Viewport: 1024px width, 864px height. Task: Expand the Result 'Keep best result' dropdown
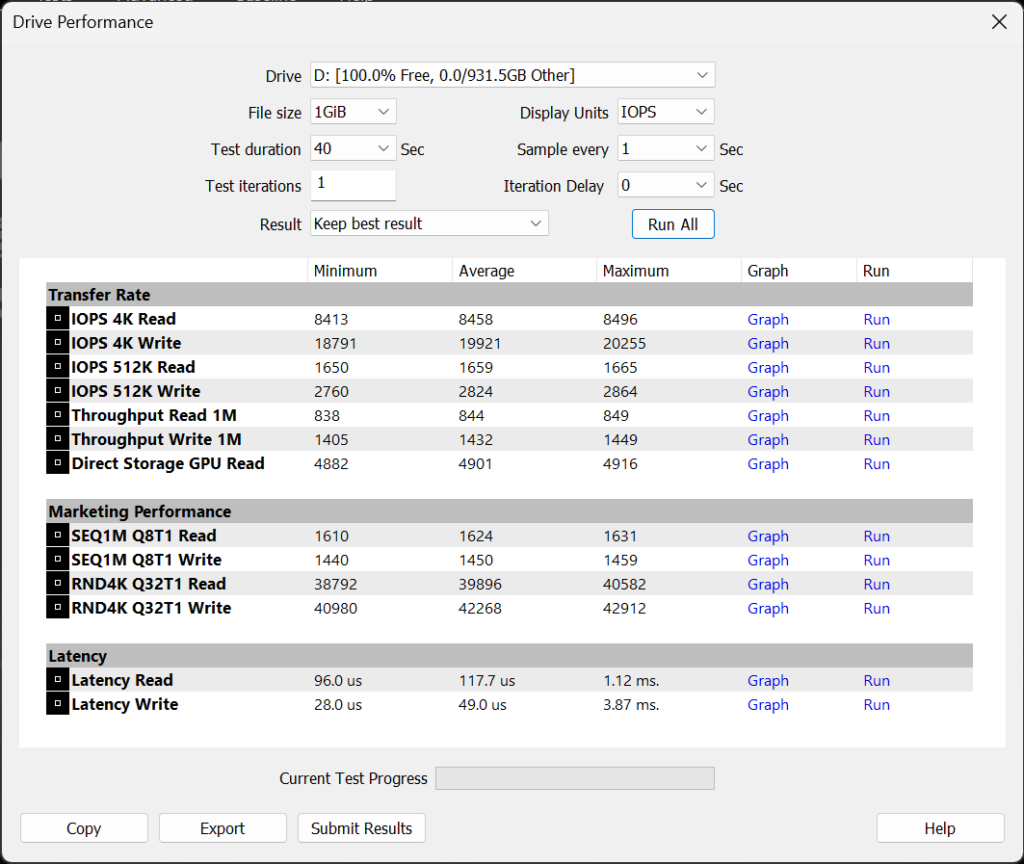click(x=429, y=223)
